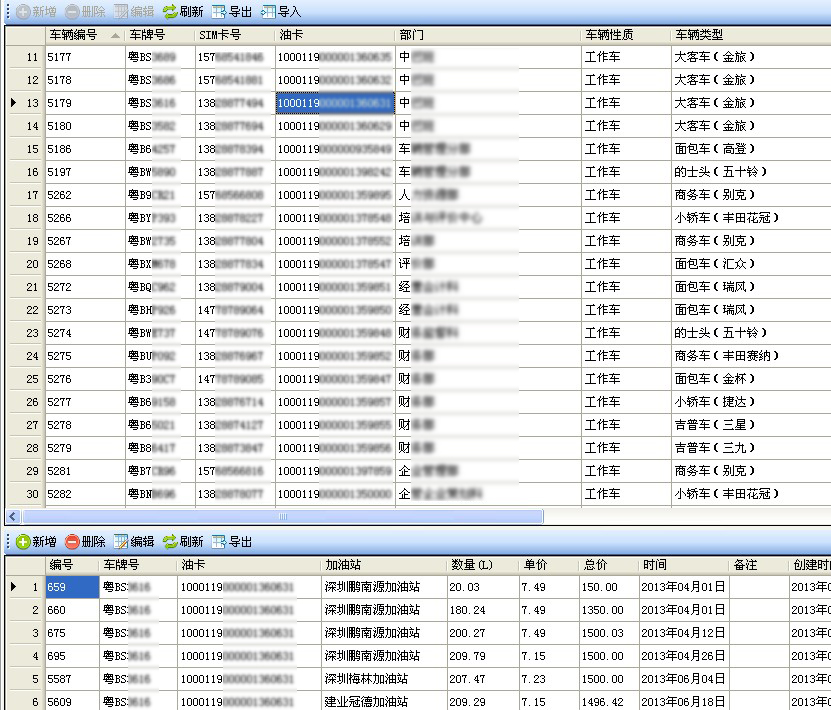The height and width of the screenshot is (710, 831).
Task: Click the left arrow of horizontal scrollbar
Action: [12, 517]
